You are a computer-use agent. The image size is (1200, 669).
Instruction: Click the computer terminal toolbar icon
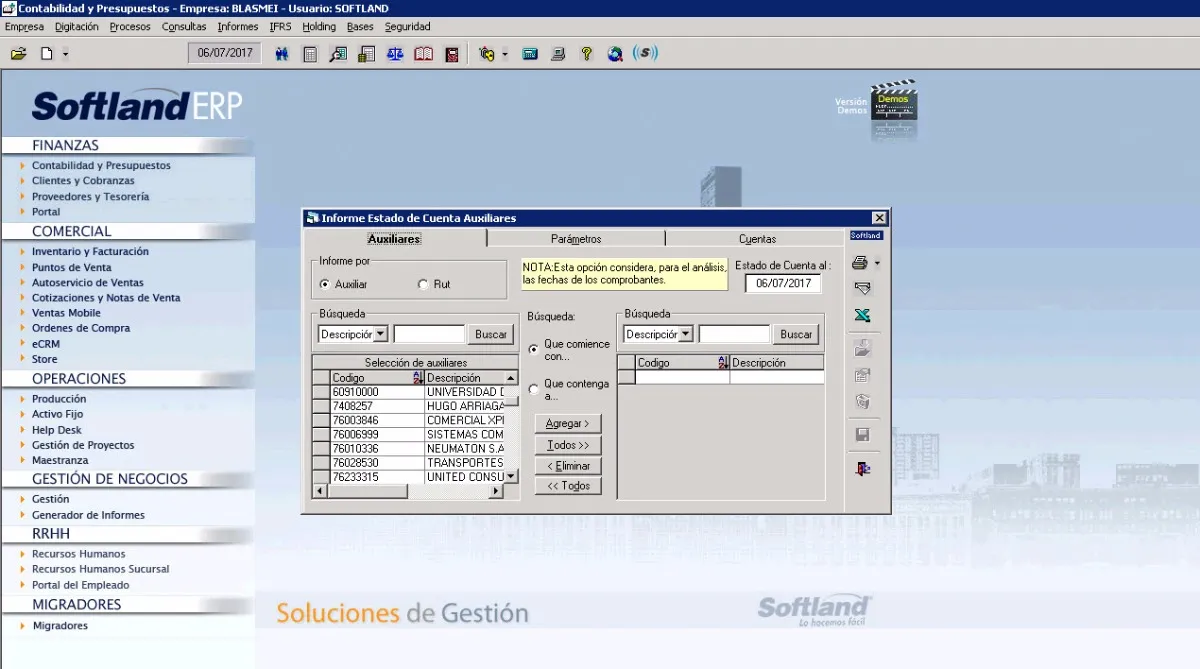pos(558,53)
